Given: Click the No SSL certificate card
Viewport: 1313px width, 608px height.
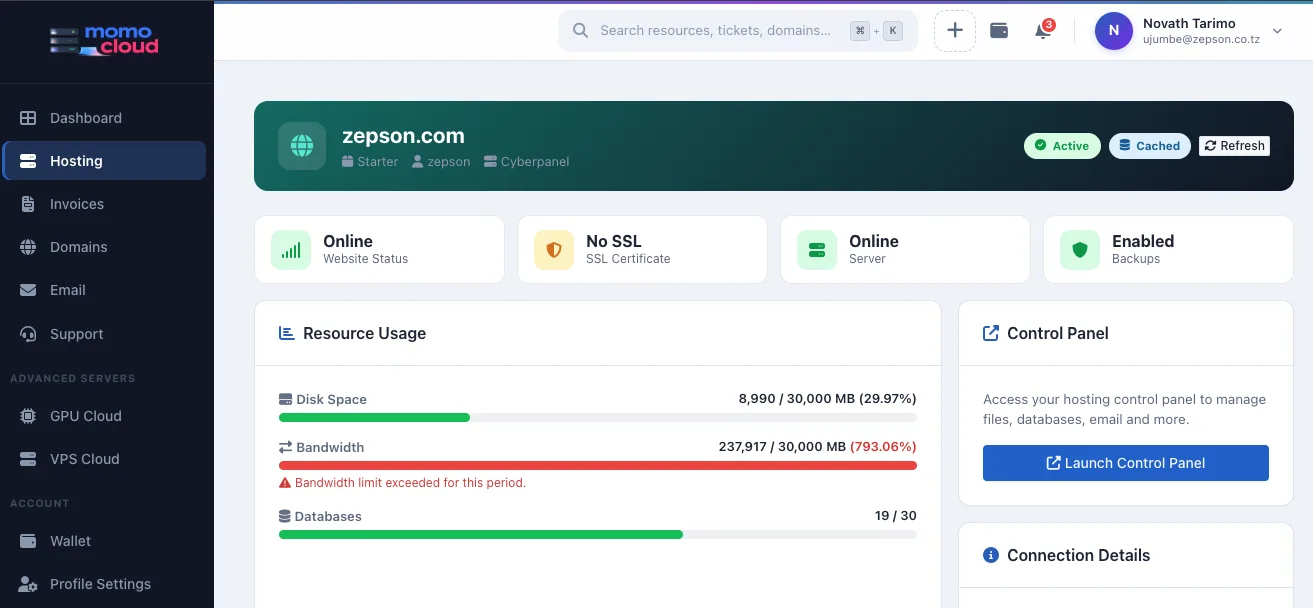Looking at the screenshot, I should tap(642, 249).
